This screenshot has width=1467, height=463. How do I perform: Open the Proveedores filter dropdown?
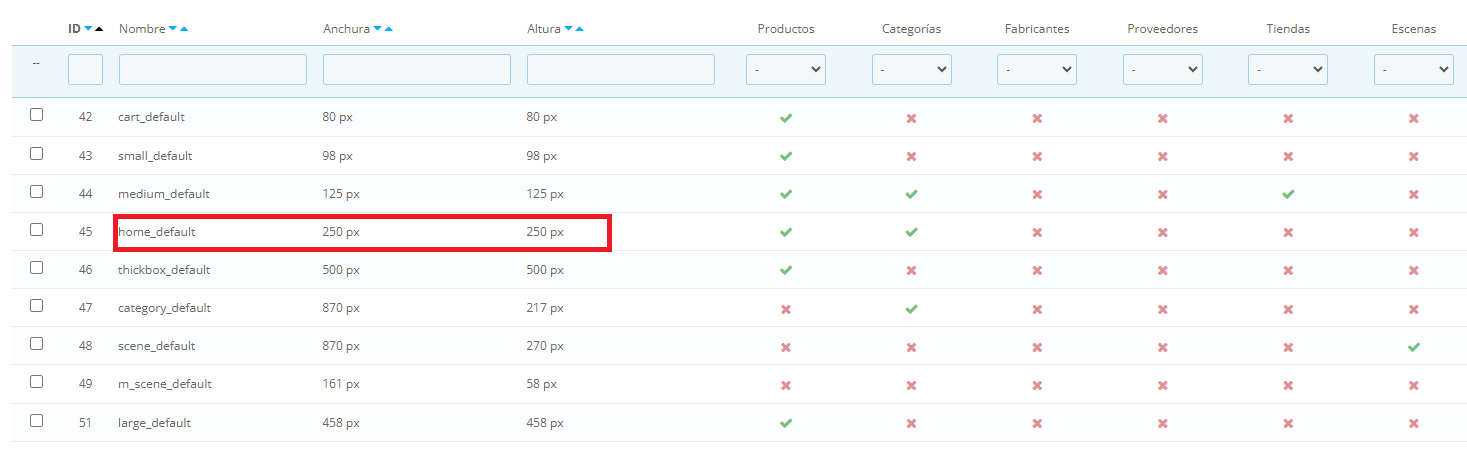coord(1163,69)
